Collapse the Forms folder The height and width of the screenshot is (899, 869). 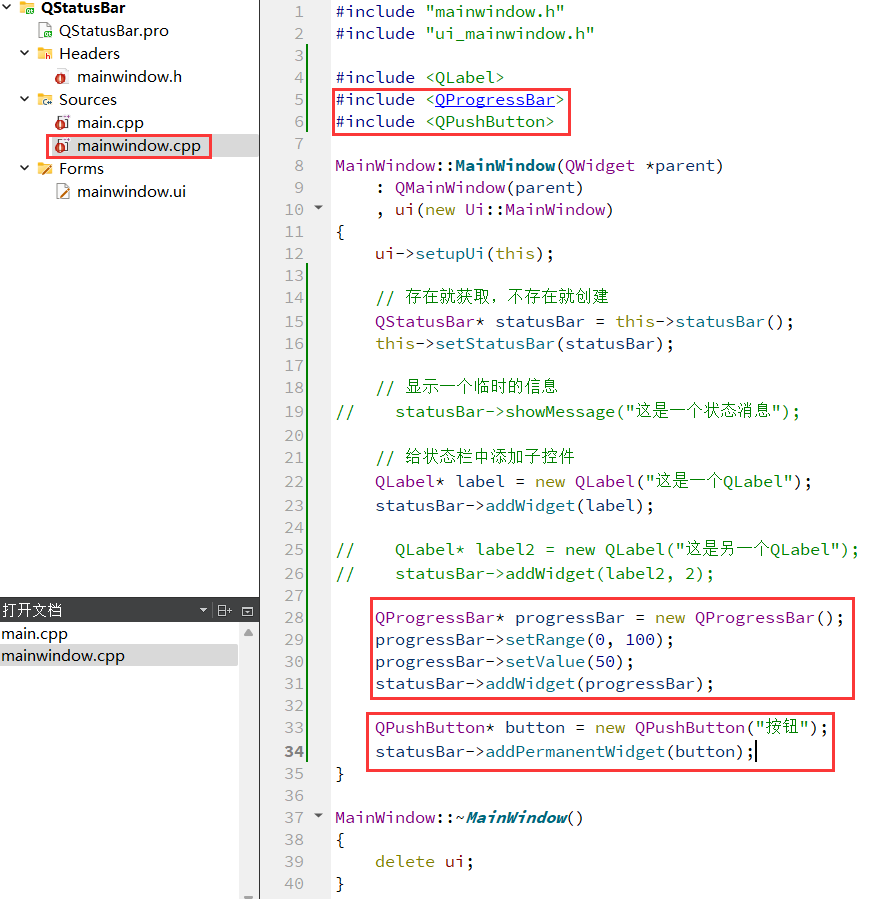coord(25,168)
